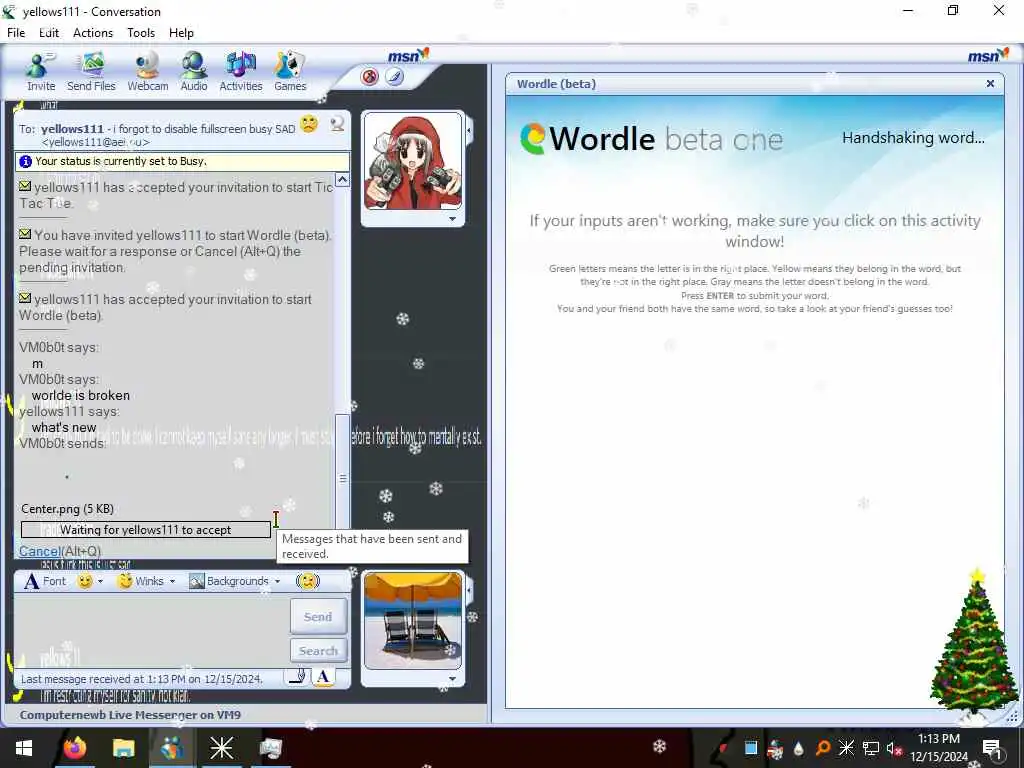This screenshot has height=768, width=1024.
Task: Open the Tools menu
Action: (141, 33)
